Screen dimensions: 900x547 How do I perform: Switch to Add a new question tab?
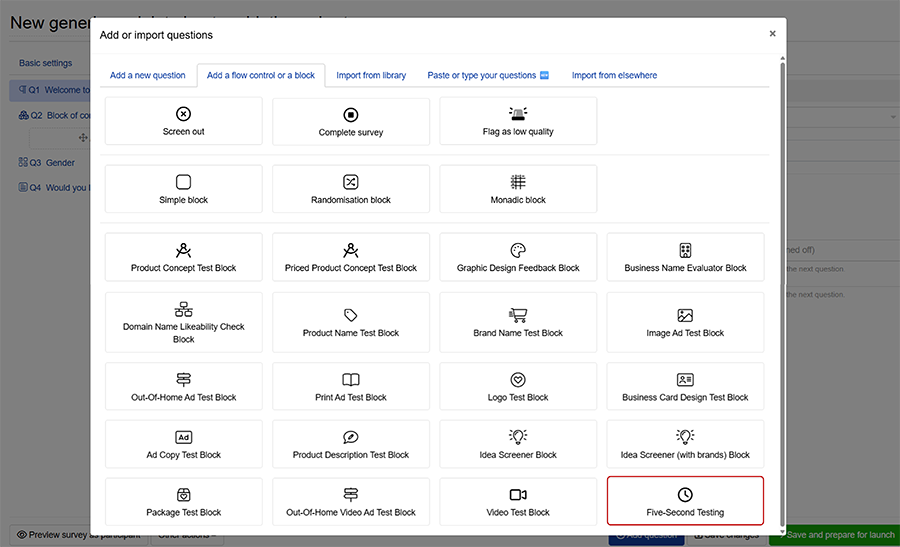click(x=148, y=75)
